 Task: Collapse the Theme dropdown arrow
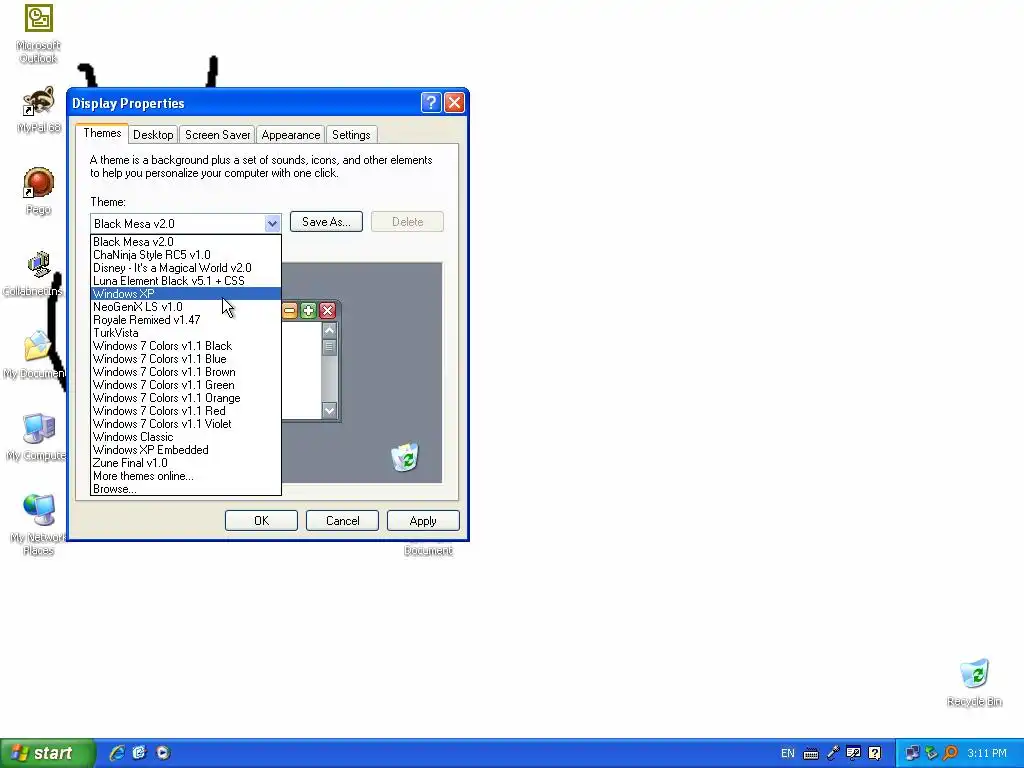coord(272,223)
